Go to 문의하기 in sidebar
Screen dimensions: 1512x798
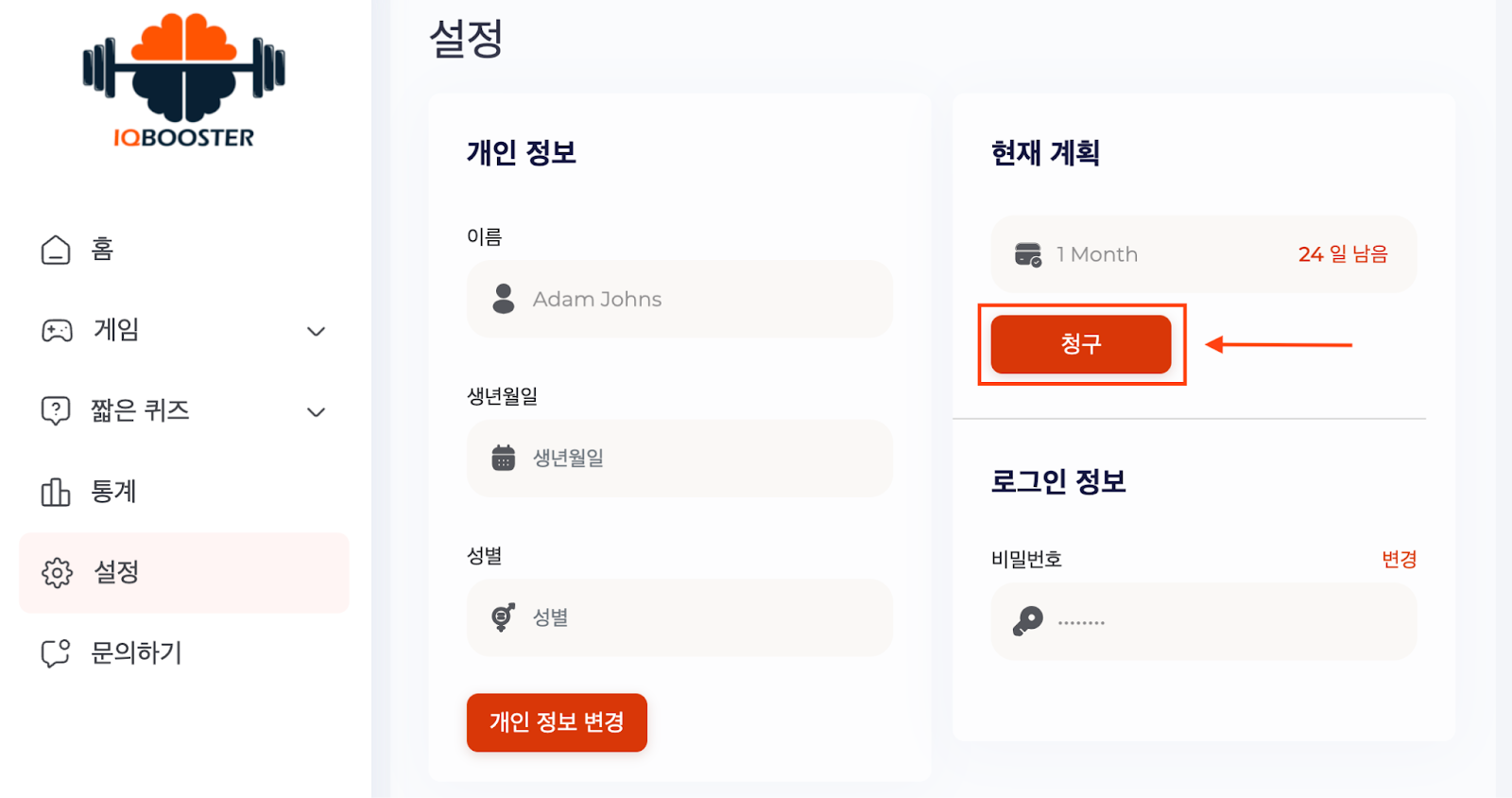[x=136, y=653]
